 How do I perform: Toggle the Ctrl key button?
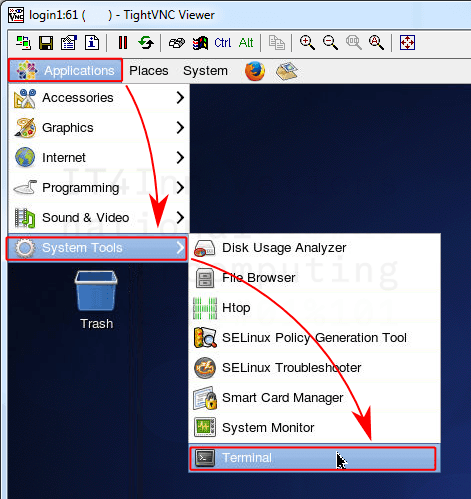pos(222,43)
